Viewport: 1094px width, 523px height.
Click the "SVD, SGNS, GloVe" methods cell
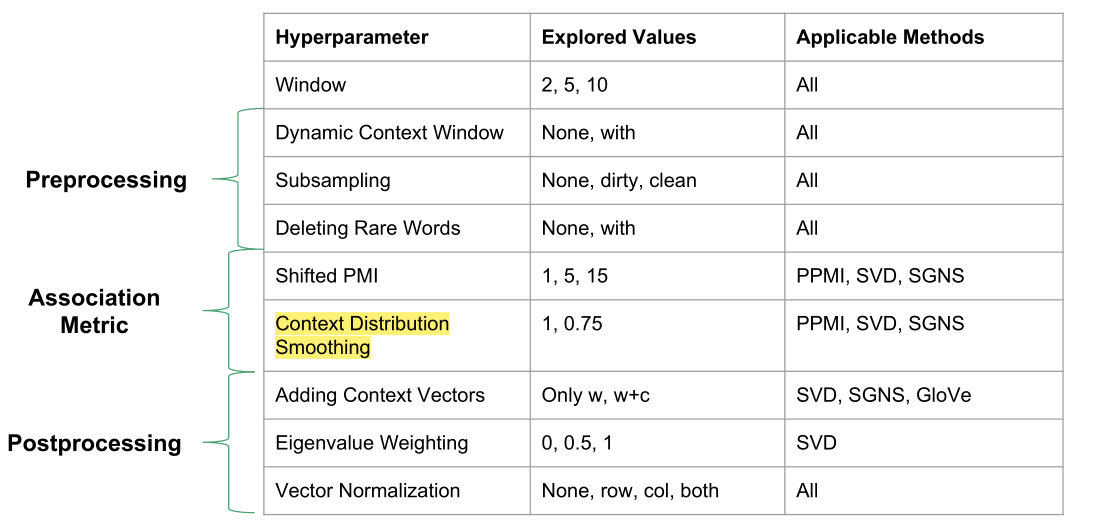click(x=883, y=395)
